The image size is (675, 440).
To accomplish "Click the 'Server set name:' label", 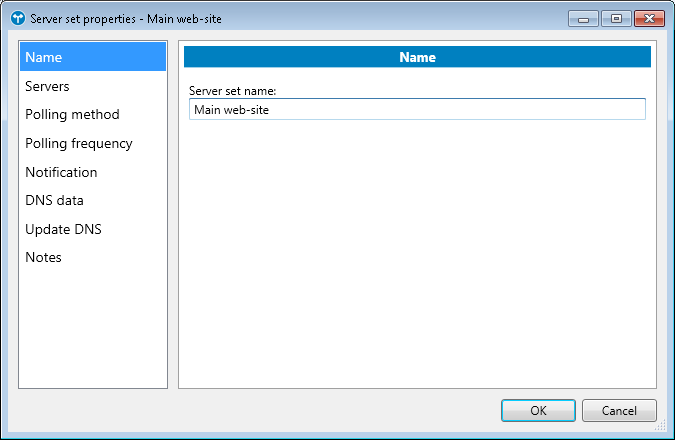I will [x=233, y=91].
